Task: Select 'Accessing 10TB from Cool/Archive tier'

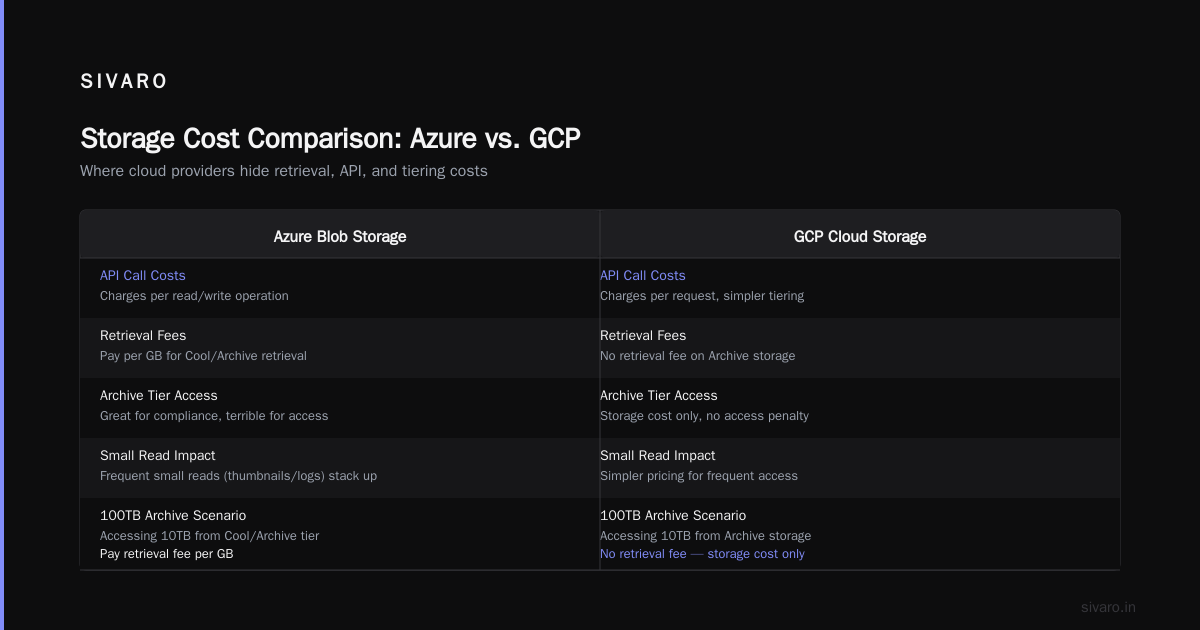Action: pos(210,536)
